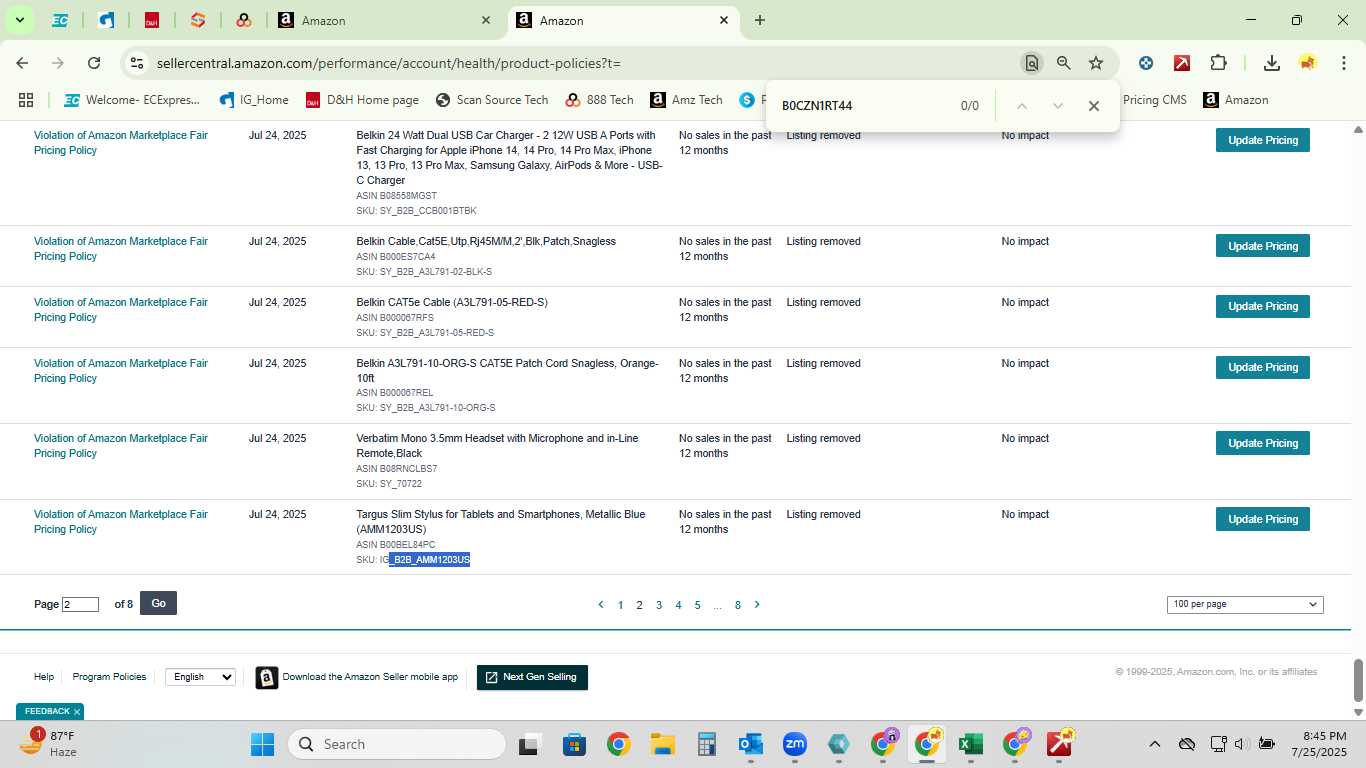The image size is (1366, 768).
Task: Open the 888 Tech bookmark
Action: pyautogui.click(x=599, y=100)
